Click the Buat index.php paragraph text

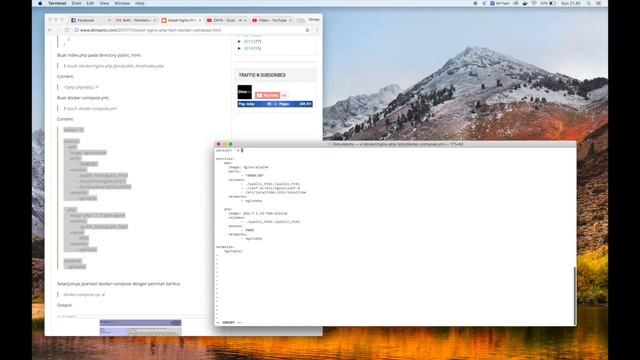(99, 55)
